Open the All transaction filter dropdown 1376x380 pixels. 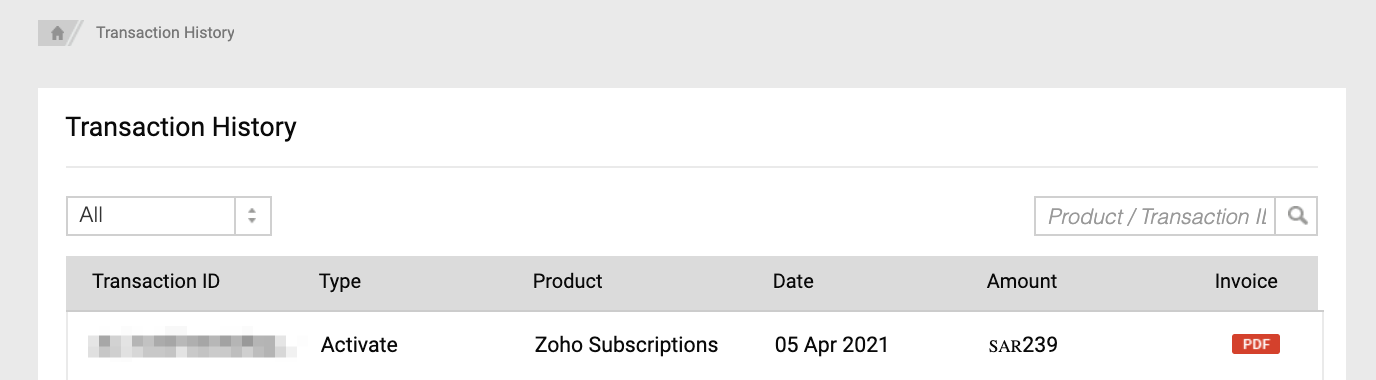(169, 215)
